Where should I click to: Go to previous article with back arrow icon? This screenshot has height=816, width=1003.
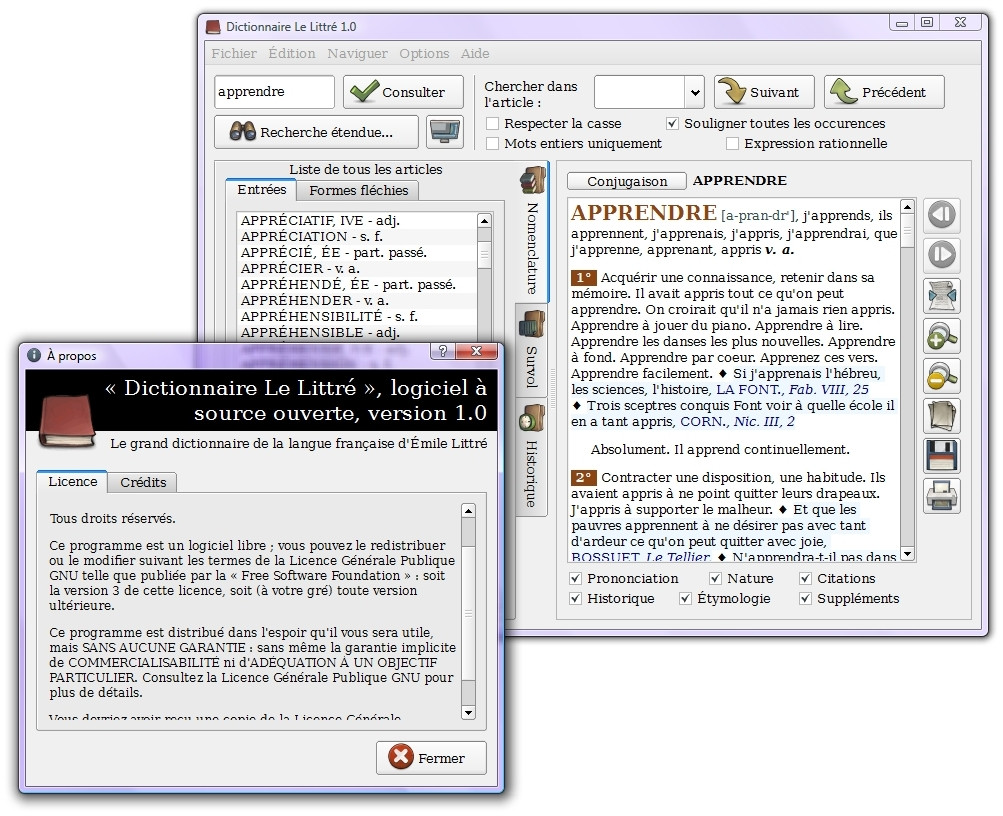941,215
